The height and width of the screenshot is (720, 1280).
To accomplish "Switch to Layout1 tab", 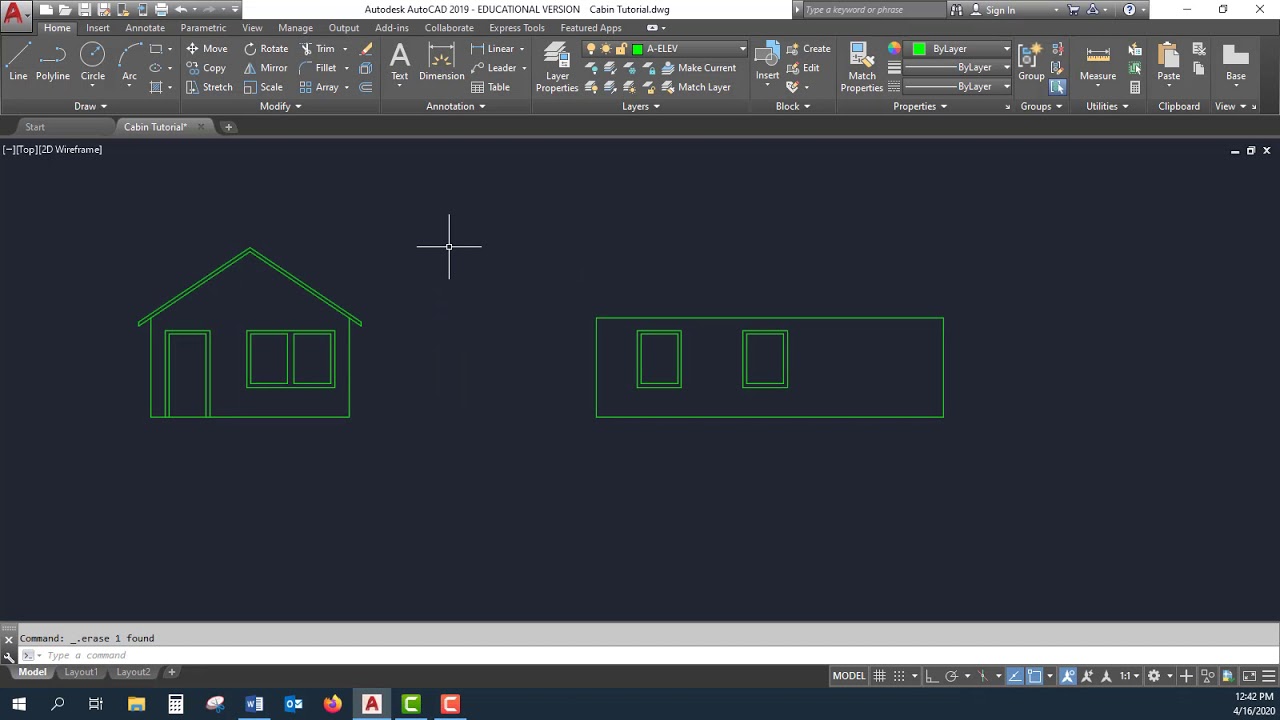I will click(81, 672).
